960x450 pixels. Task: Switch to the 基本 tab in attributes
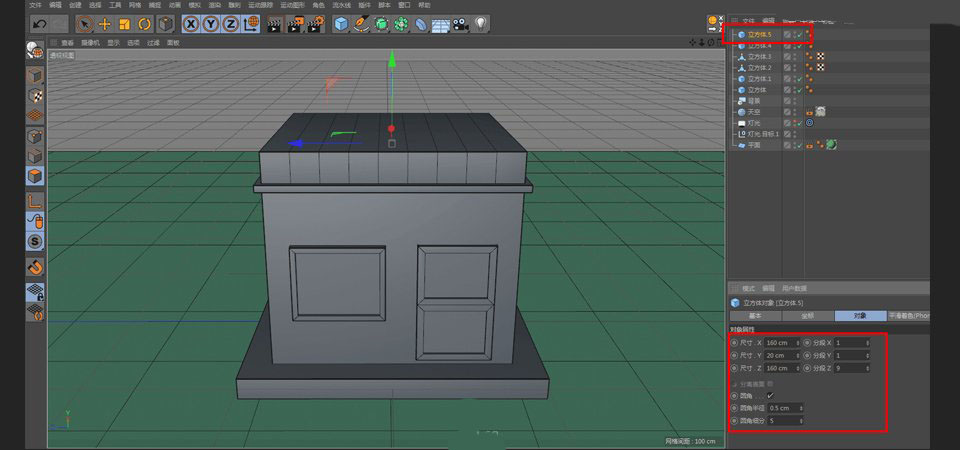(755, 315)
